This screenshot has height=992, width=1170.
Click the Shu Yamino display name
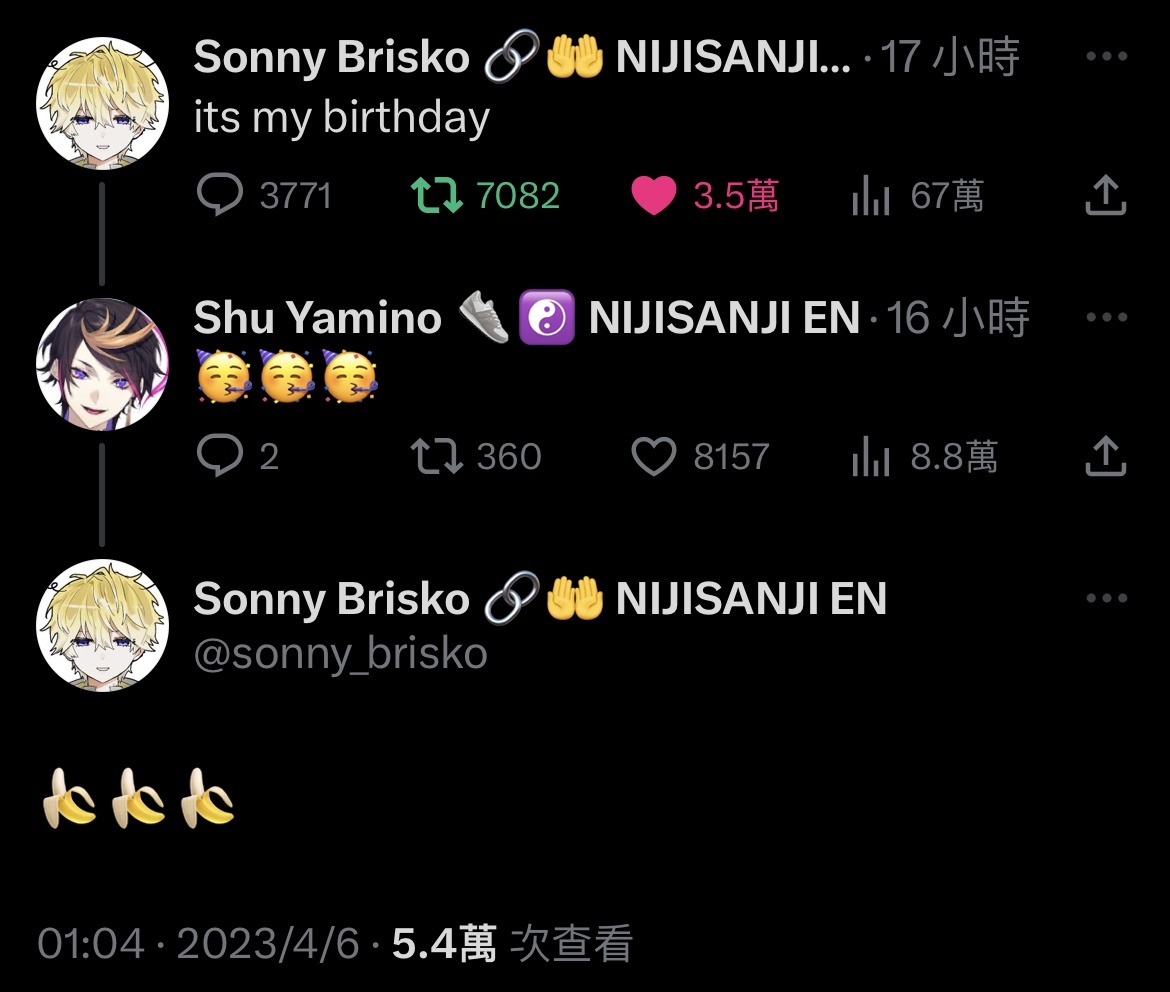(318, 317)
